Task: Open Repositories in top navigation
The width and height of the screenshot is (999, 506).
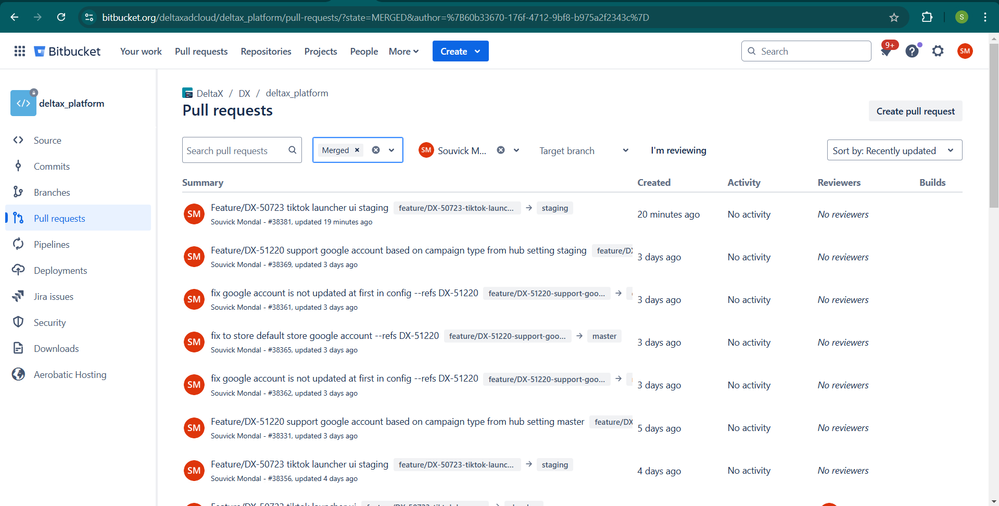Action: [266, 51]
